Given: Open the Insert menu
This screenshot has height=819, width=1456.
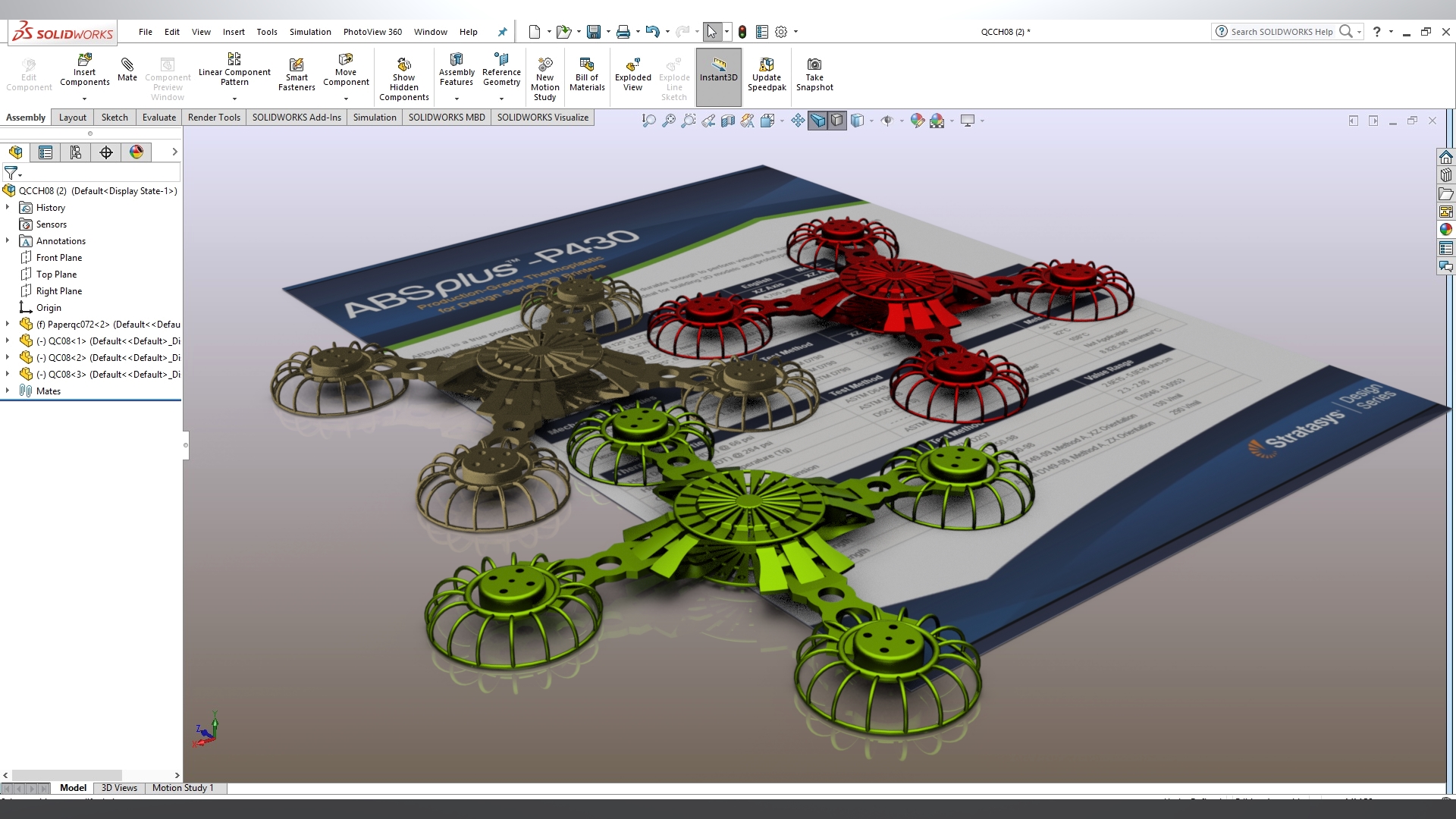Looking at the screenshot, I should [234, 32].
